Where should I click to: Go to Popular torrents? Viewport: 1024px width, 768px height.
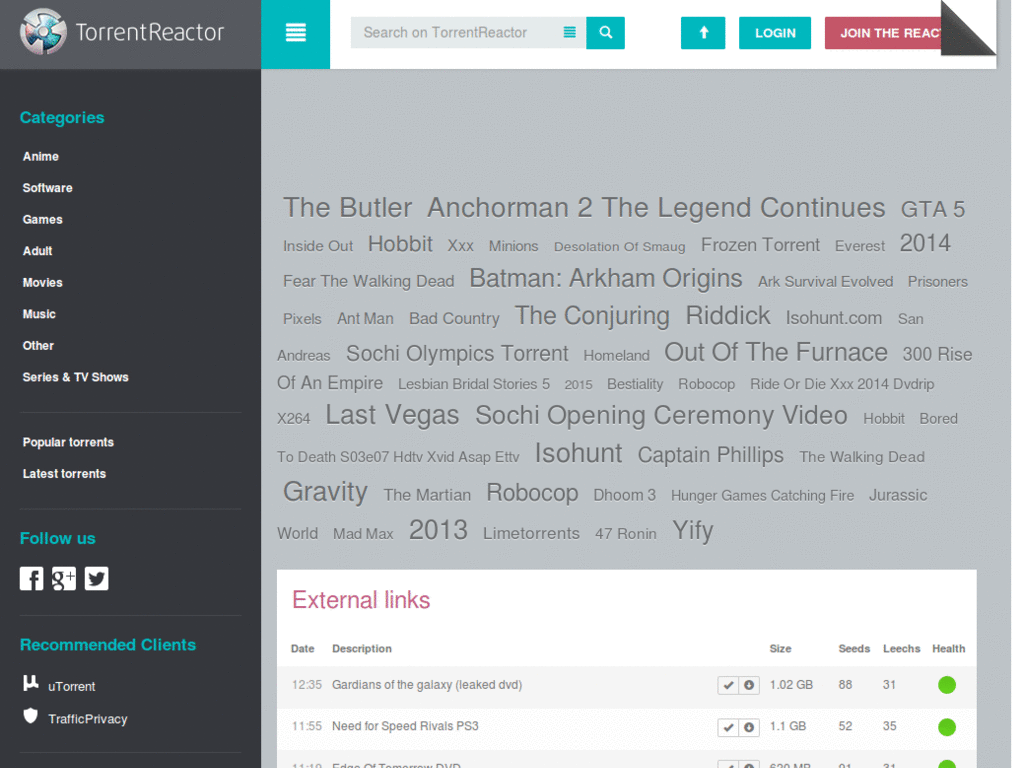[x=68, y=442]
